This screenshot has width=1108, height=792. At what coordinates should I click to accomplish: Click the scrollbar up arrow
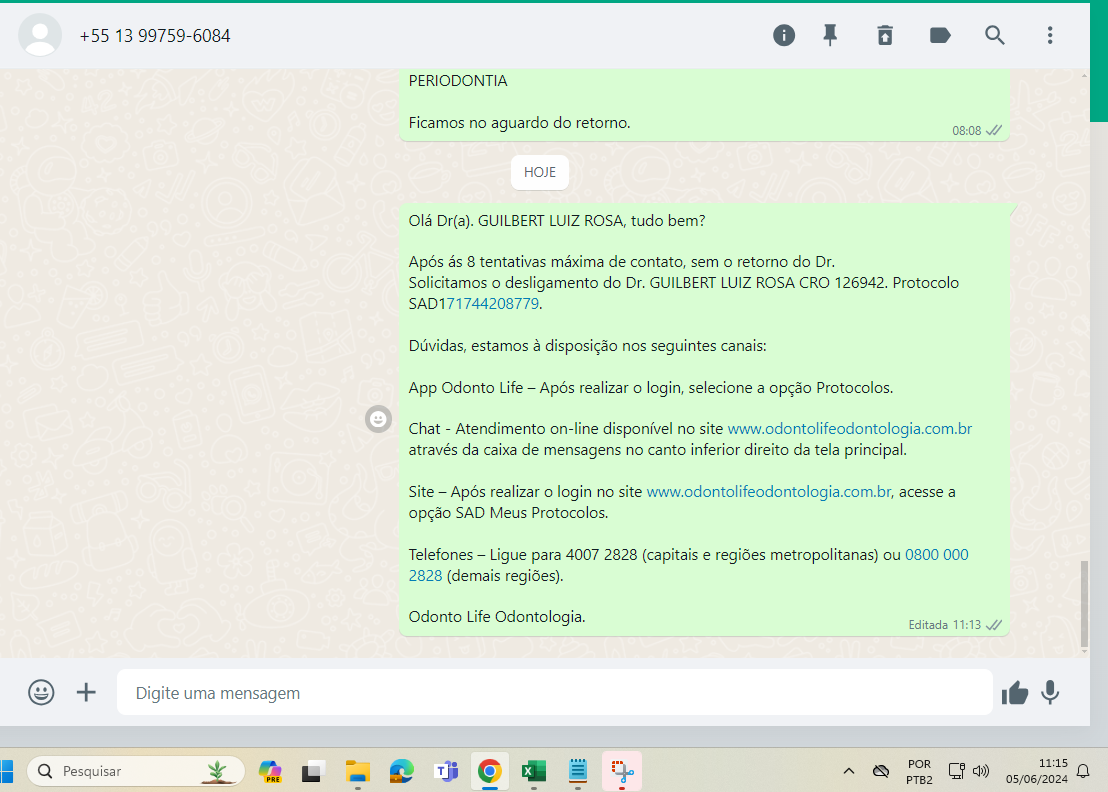click(x=1085, y=76)
